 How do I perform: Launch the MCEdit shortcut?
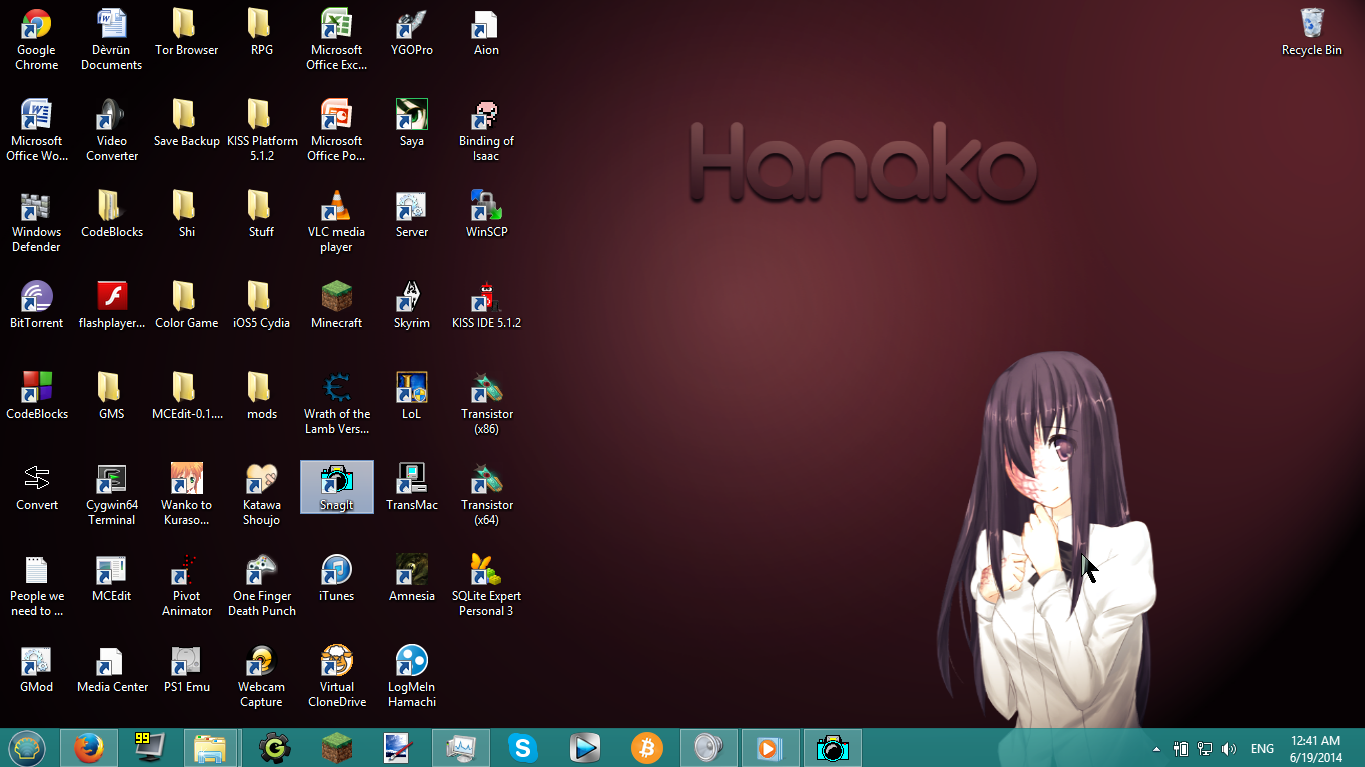[112, 579]
